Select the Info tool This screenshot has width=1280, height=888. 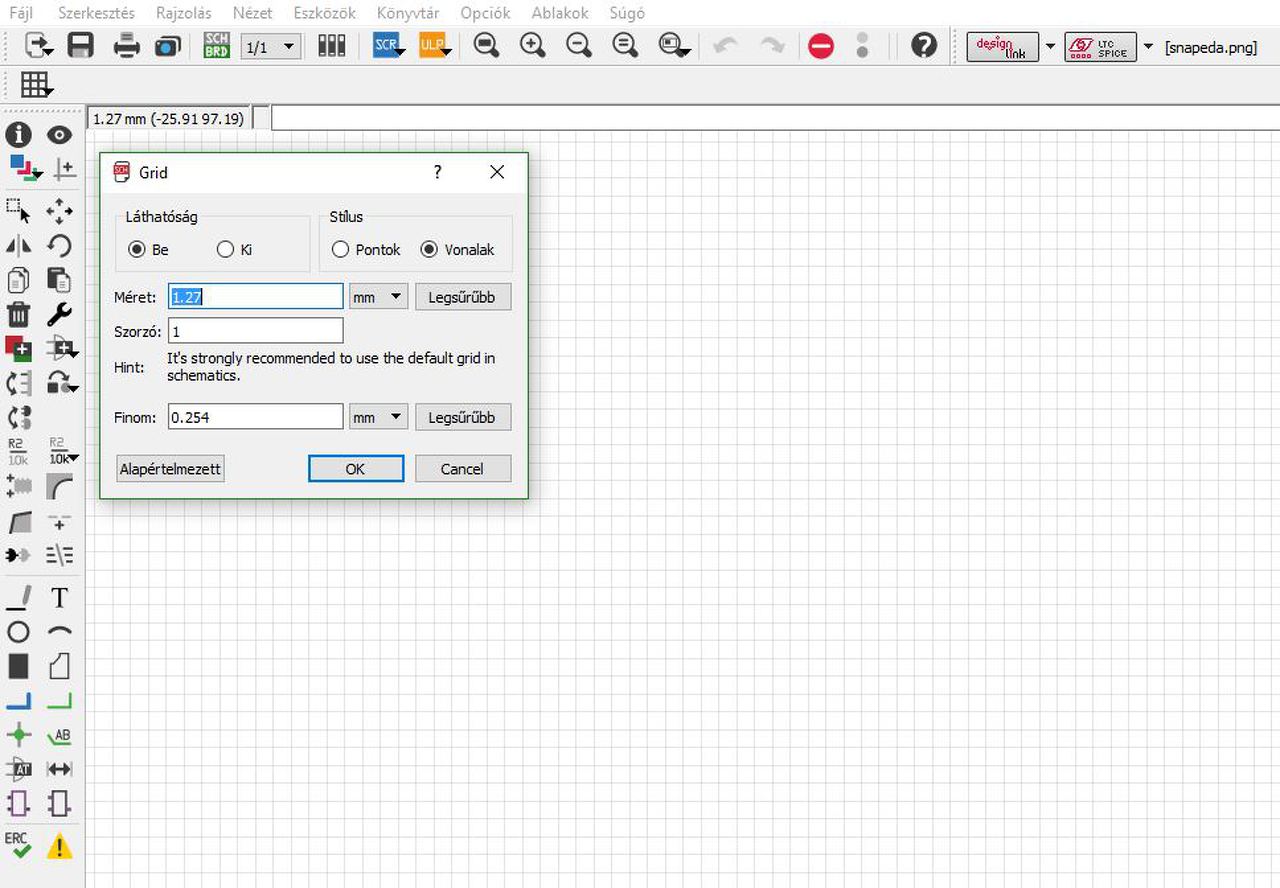19,135
